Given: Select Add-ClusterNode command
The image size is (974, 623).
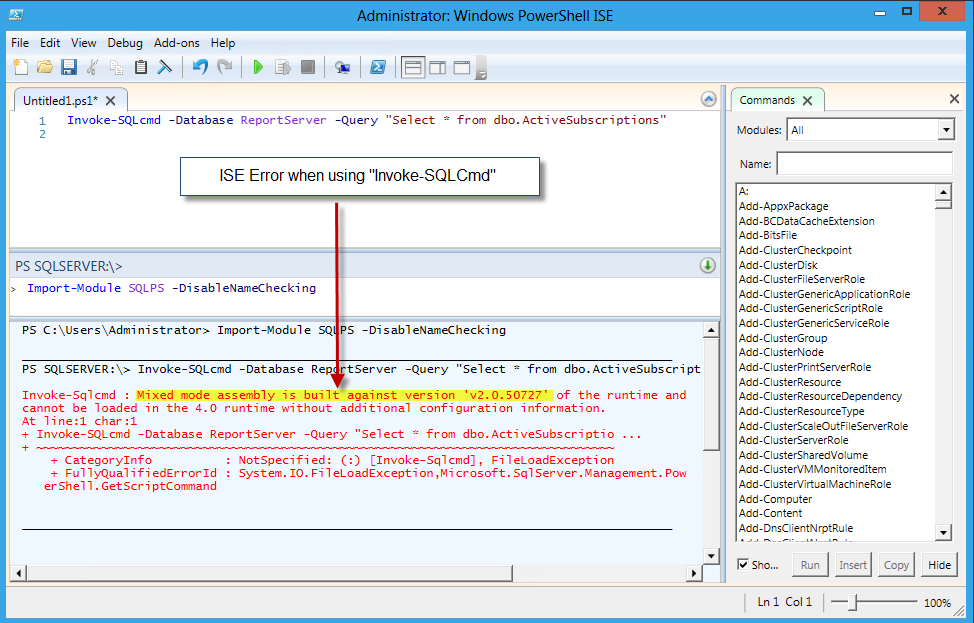Looking at the screenshot, I should pos(781,352).
